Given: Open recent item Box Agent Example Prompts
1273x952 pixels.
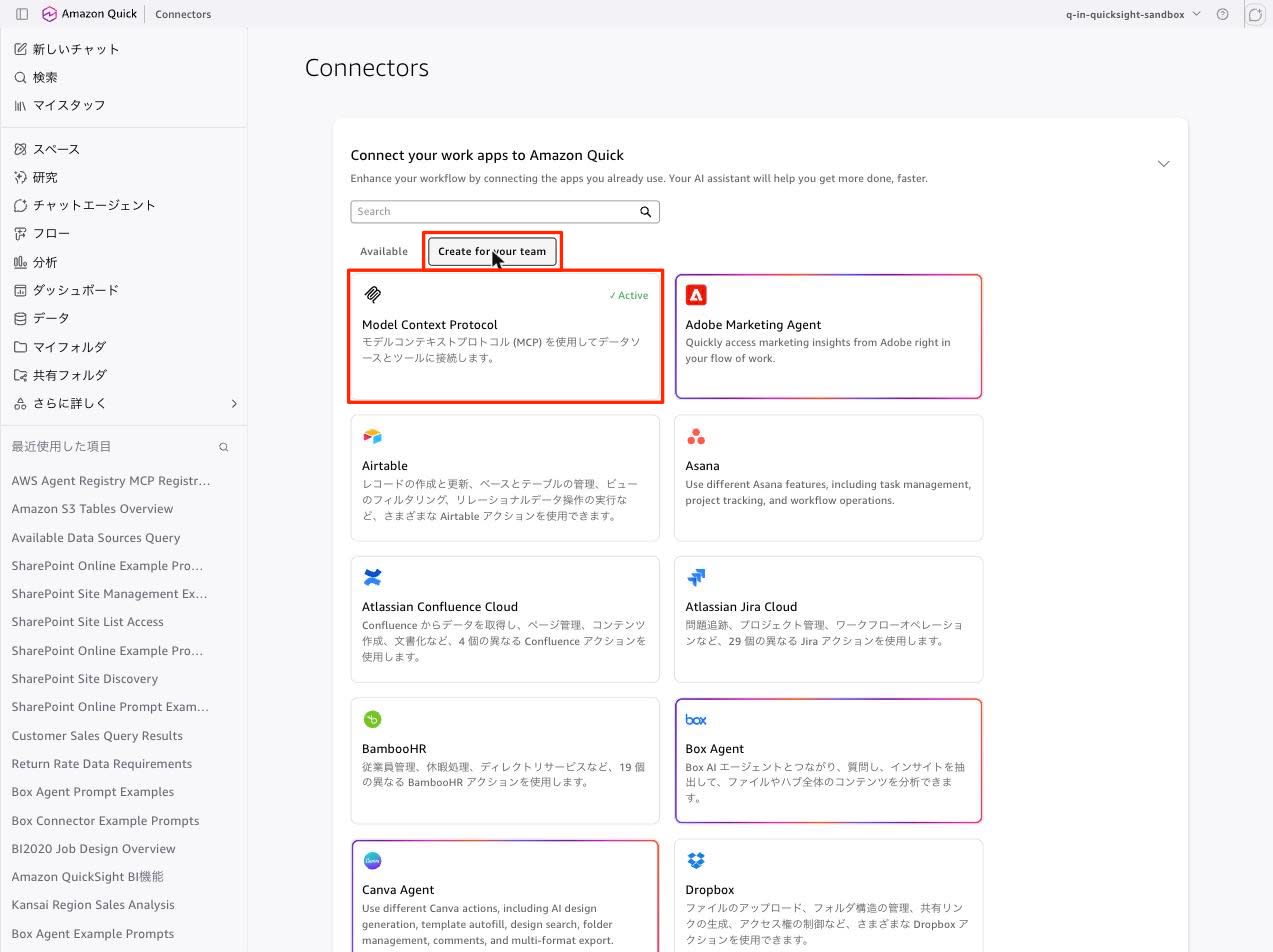Looking at the screenshot, I should pyautogui.click(x=92, y=934).
